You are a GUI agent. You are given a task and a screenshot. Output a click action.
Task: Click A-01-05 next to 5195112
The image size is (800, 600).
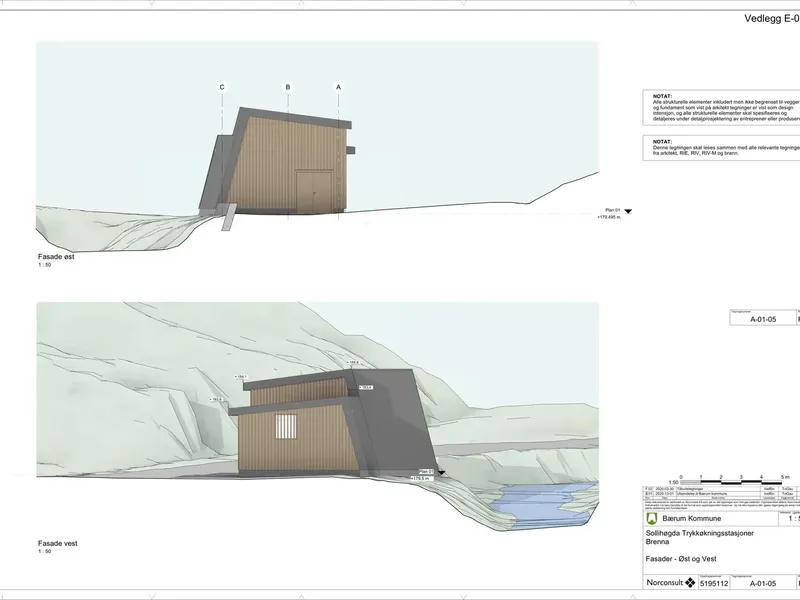click(763, 584)
